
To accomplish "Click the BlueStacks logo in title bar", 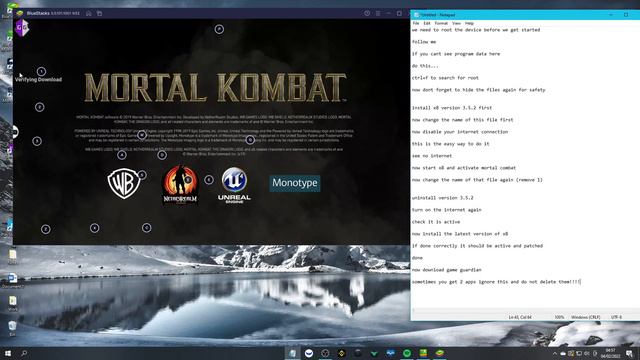I will click(x=20, y=13).
